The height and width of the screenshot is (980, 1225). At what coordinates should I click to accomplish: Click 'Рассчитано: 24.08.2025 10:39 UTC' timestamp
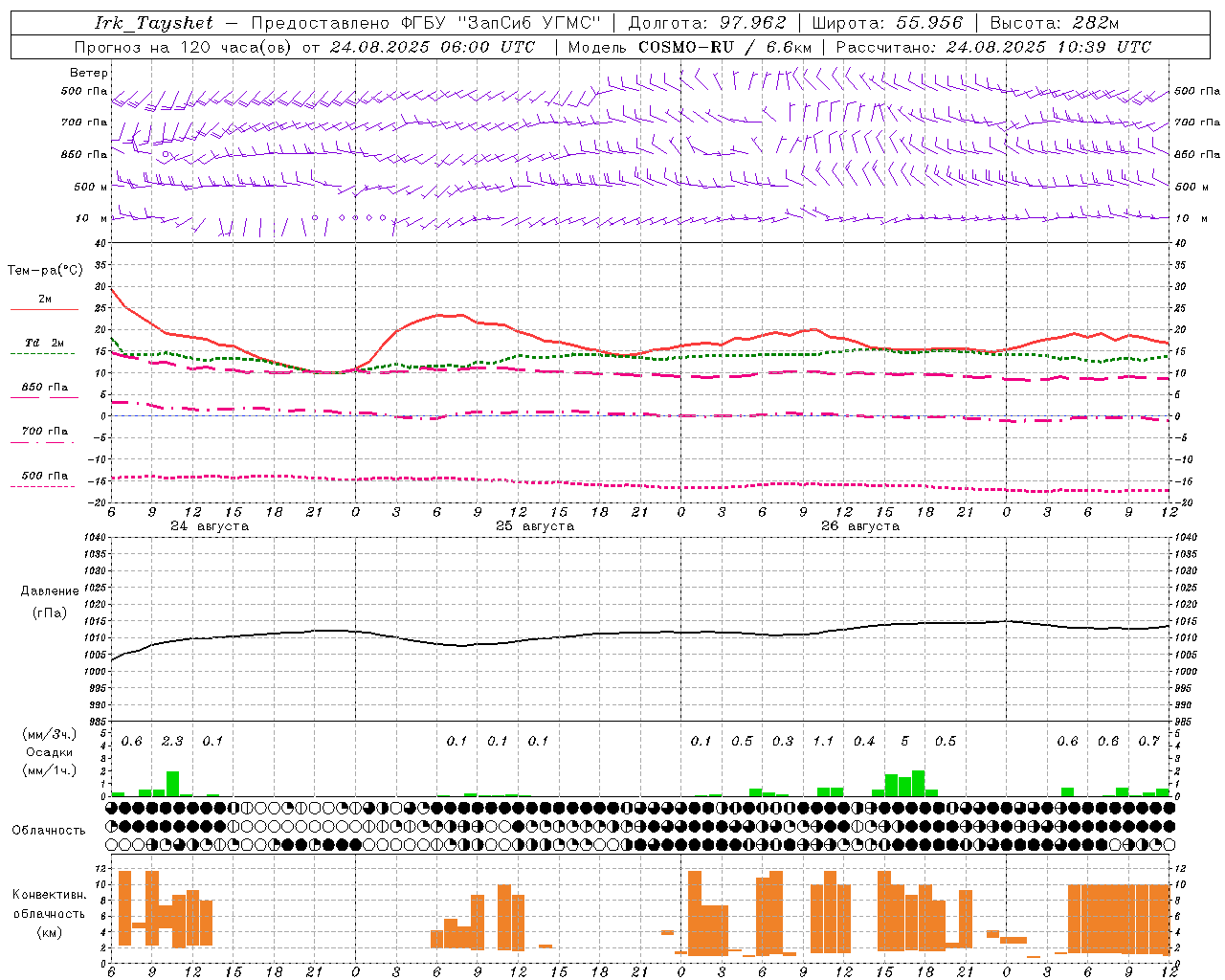[x=993, y=47]
